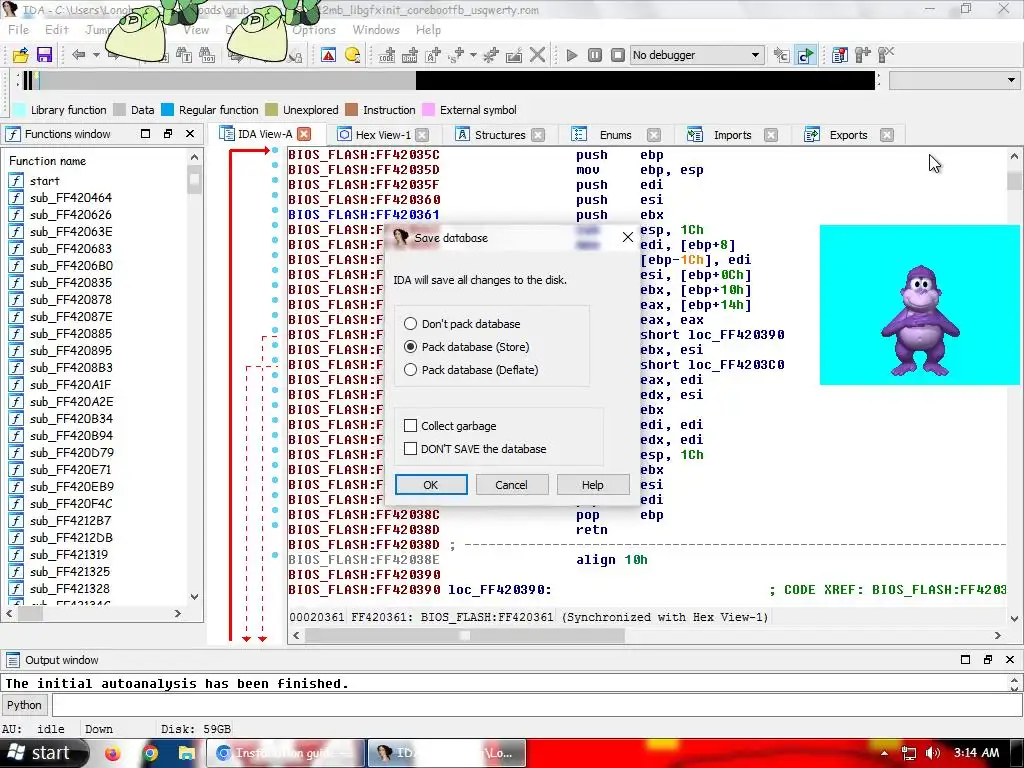
Task: Expand the back arrow history dropdown
Action: (x=96, y=55)
